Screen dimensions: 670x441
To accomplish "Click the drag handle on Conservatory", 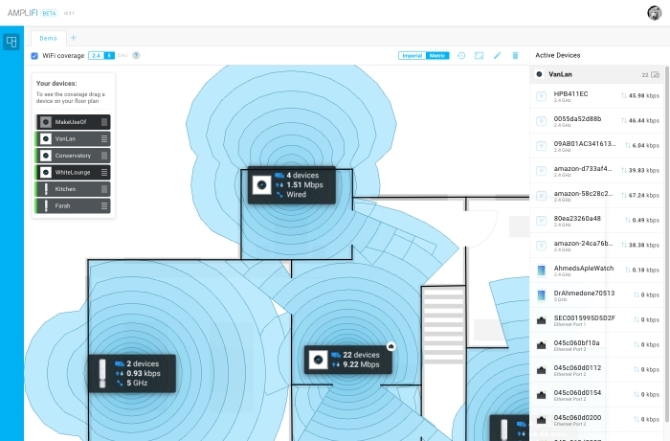I will [104, 156].
